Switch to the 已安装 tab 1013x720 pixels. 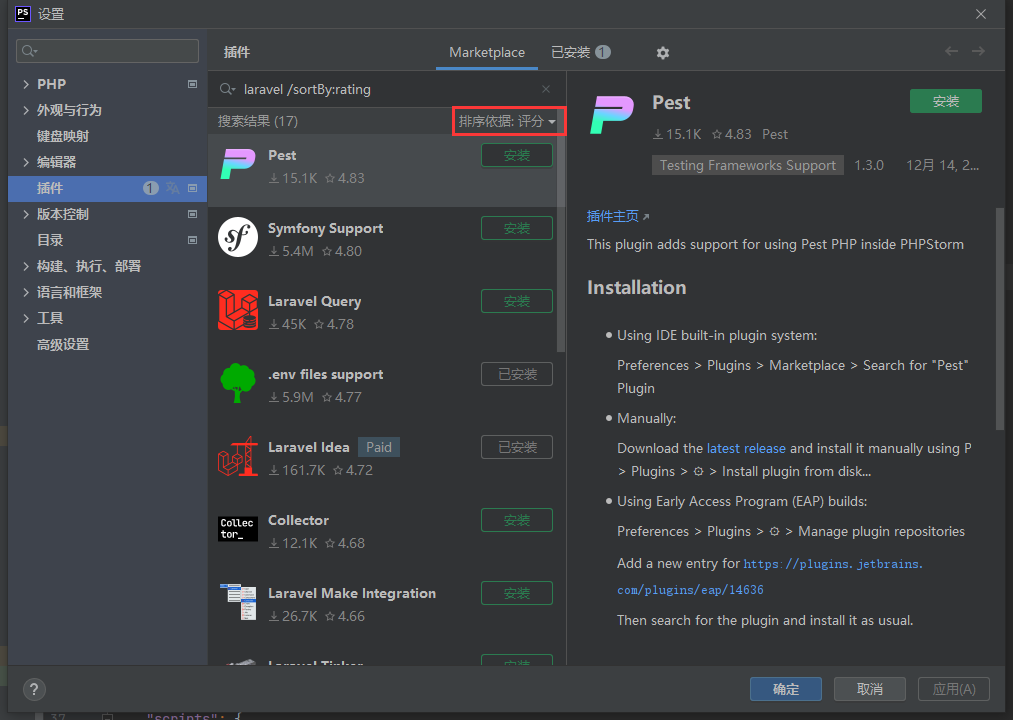pos(580,52)
